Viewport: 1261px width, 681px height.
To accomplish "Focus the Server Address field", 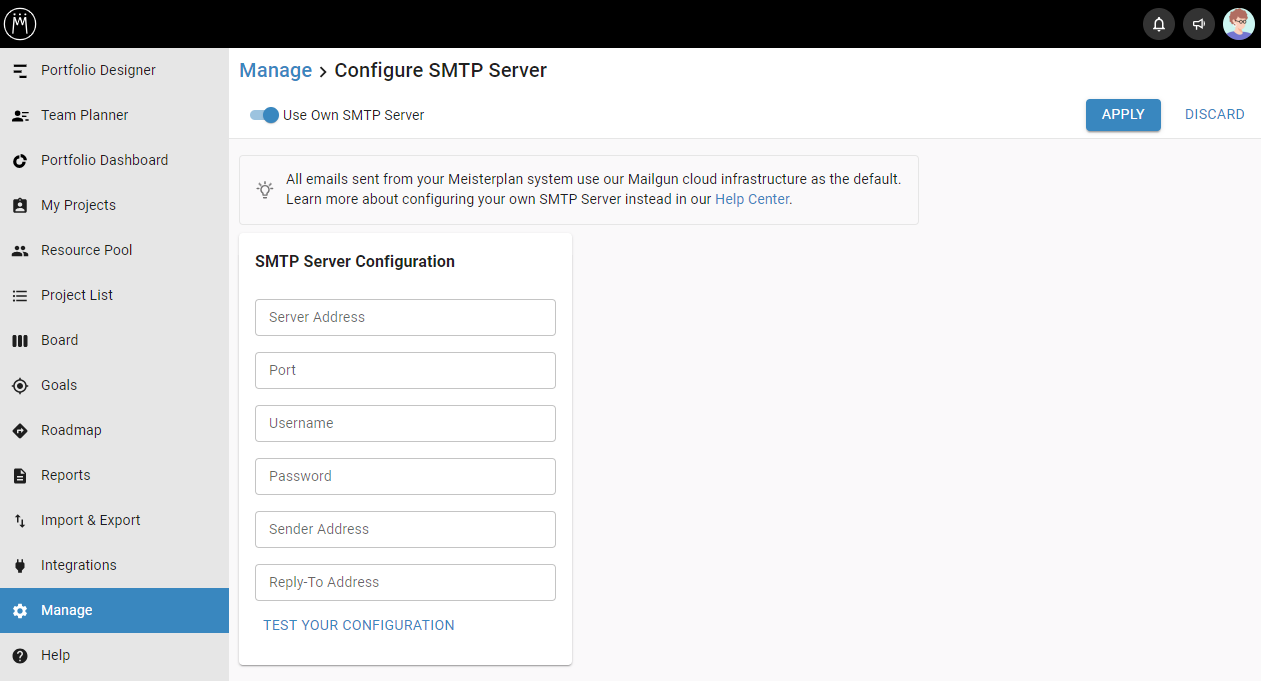I will pyautogui.click(x=405, y=317).
